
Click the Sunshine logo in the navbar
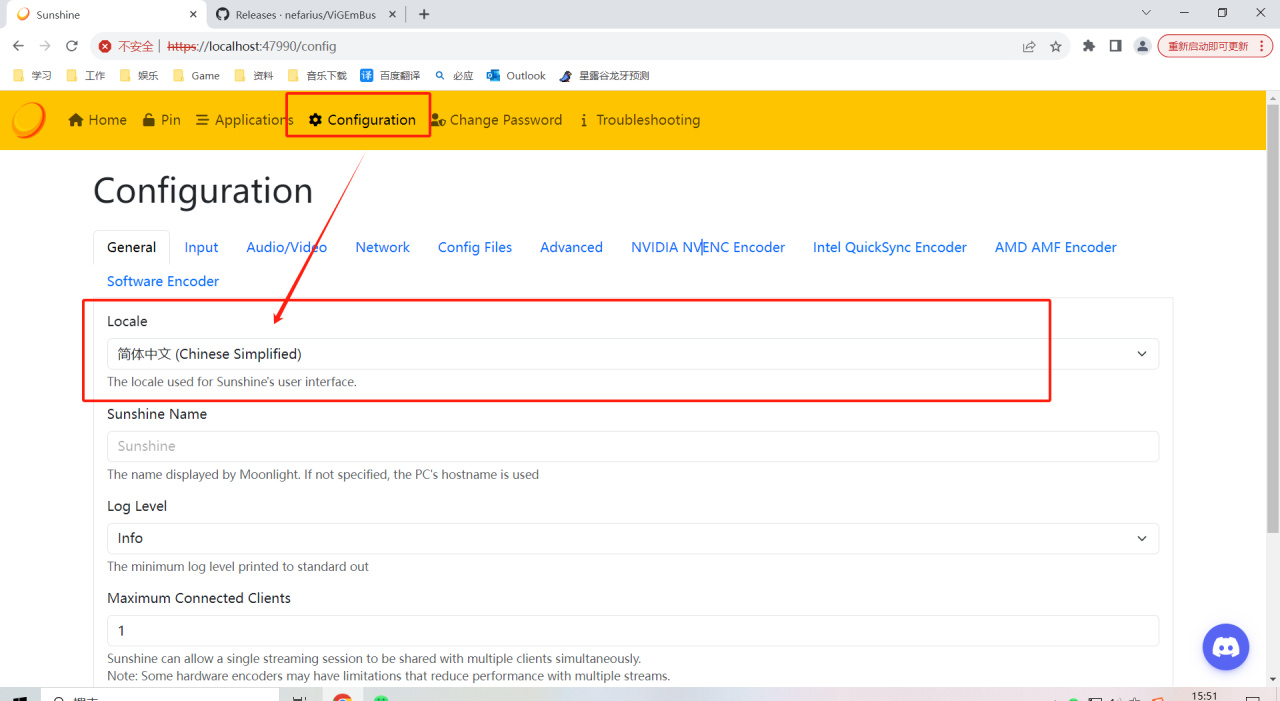(x=28, y=120)
